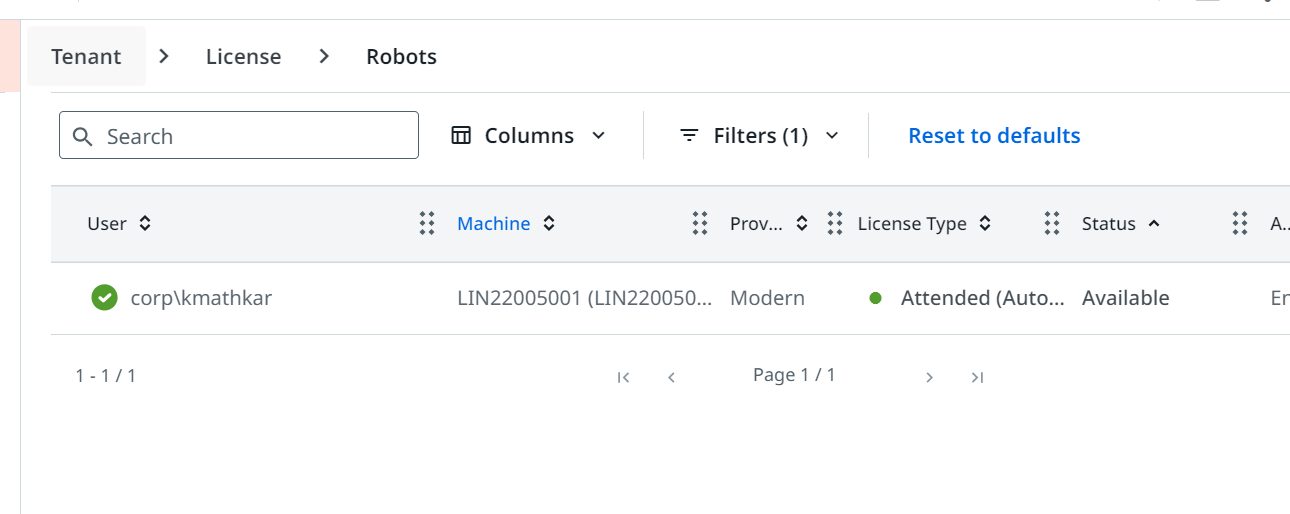Go to the next page
This screenshot has width=1290, height=514.
tap(929, 377)
